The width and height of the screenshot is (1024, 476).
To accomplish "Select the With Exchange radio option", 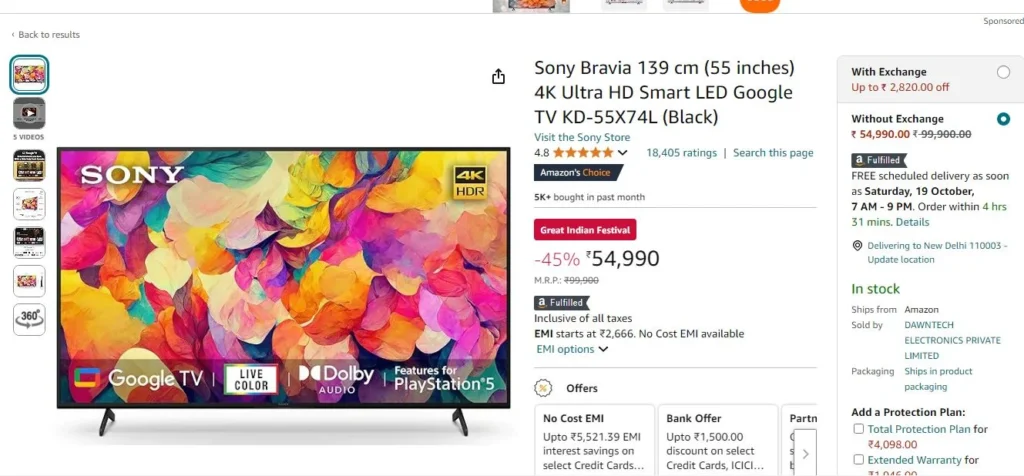I will (x=1003, y=72).
